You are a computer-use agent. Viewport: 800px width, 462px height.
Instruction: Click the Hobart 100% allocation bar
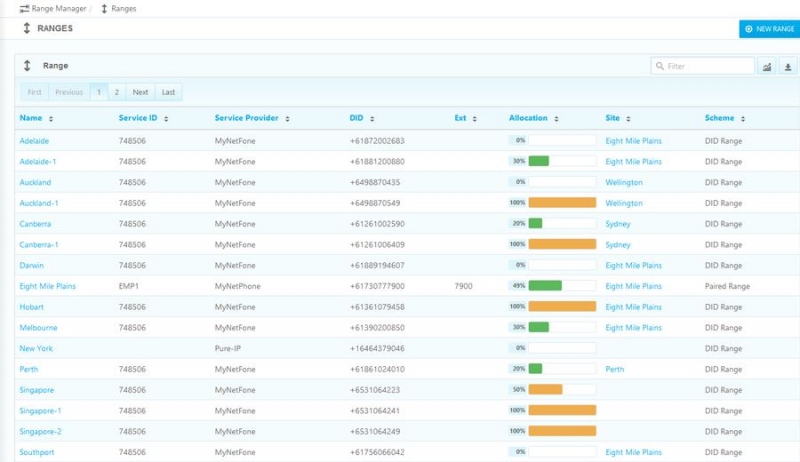click(561, 307)
